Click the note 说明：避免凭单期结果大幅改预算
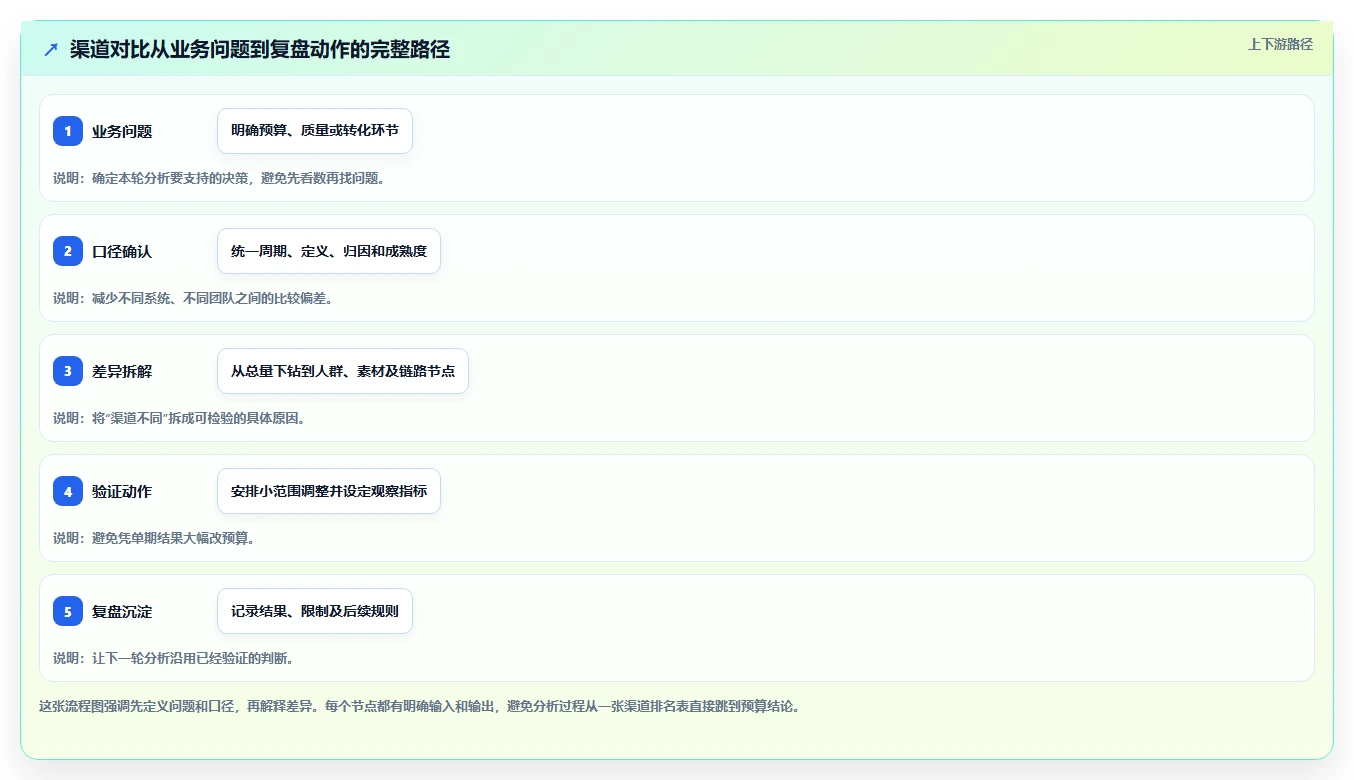The width and height of the screenshot is (1354, 780). (x=154, y=538)
